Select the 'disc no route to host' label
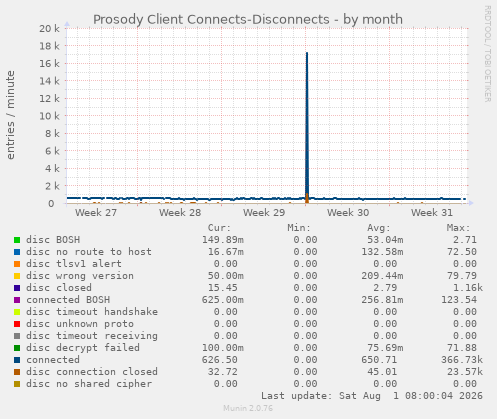The width and height of the screenshot is (497, 419). tap(89, 252)
